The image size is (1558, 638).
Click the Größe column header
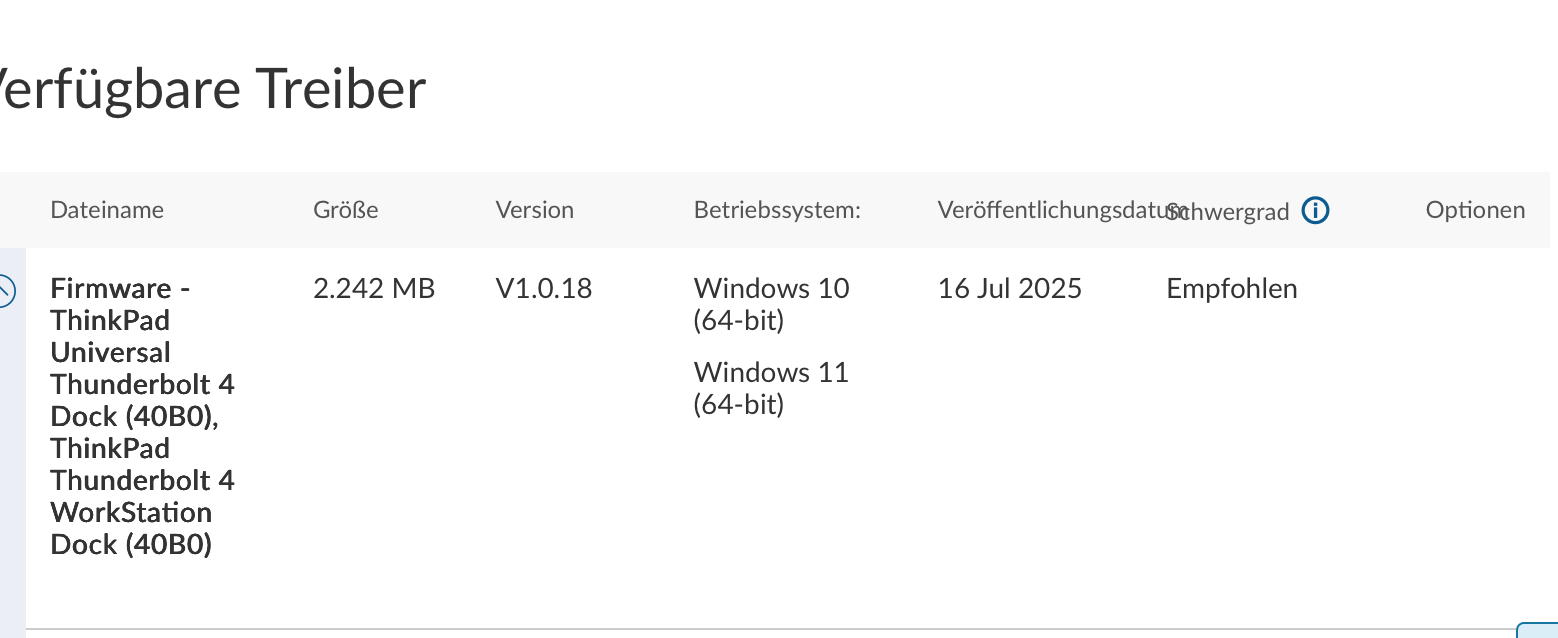pyautogui.click(x=346, y=210)
